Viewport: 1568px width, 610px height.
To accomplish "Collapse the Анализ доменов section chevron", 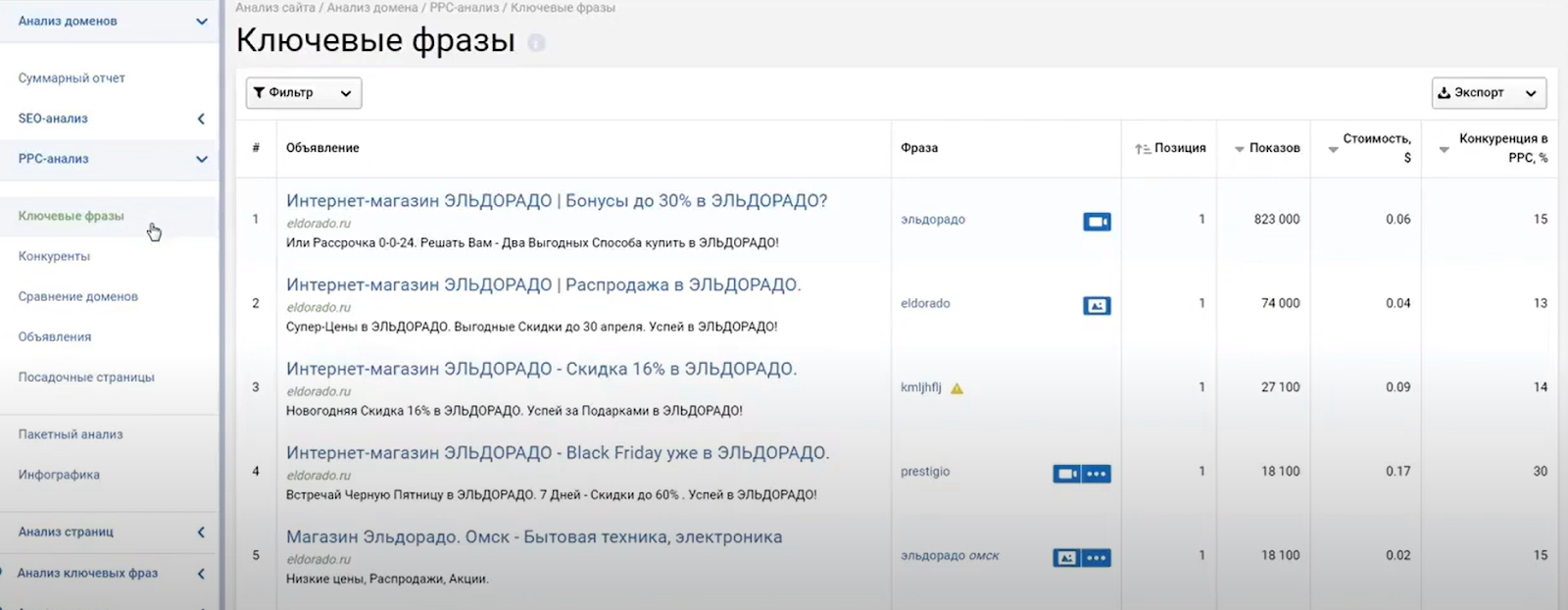I will 201,22.
